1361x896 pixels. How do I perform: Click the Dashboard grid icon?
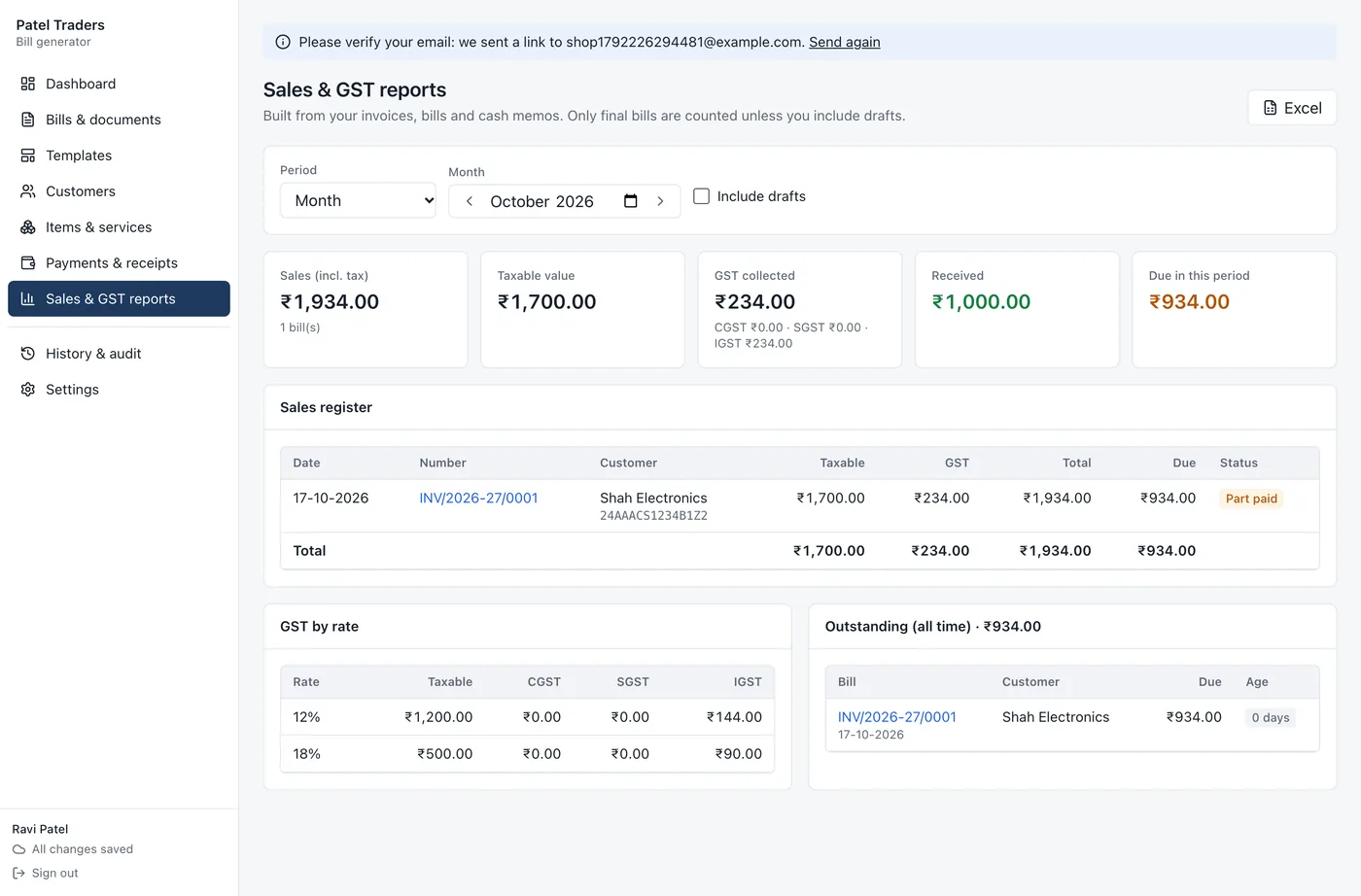tap(28, 84)
